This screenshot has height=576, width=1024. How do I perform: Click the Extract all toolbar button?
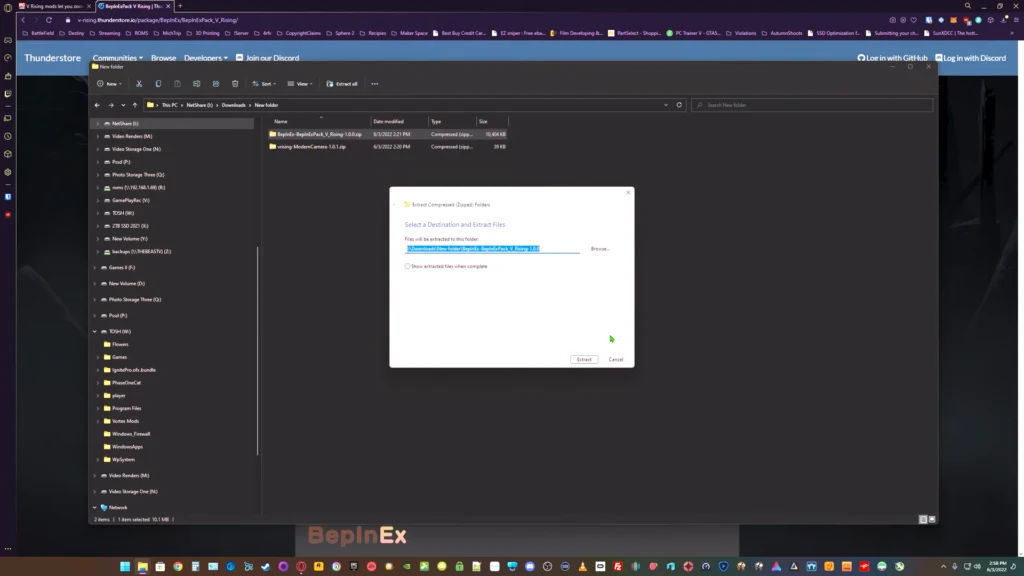342,84
